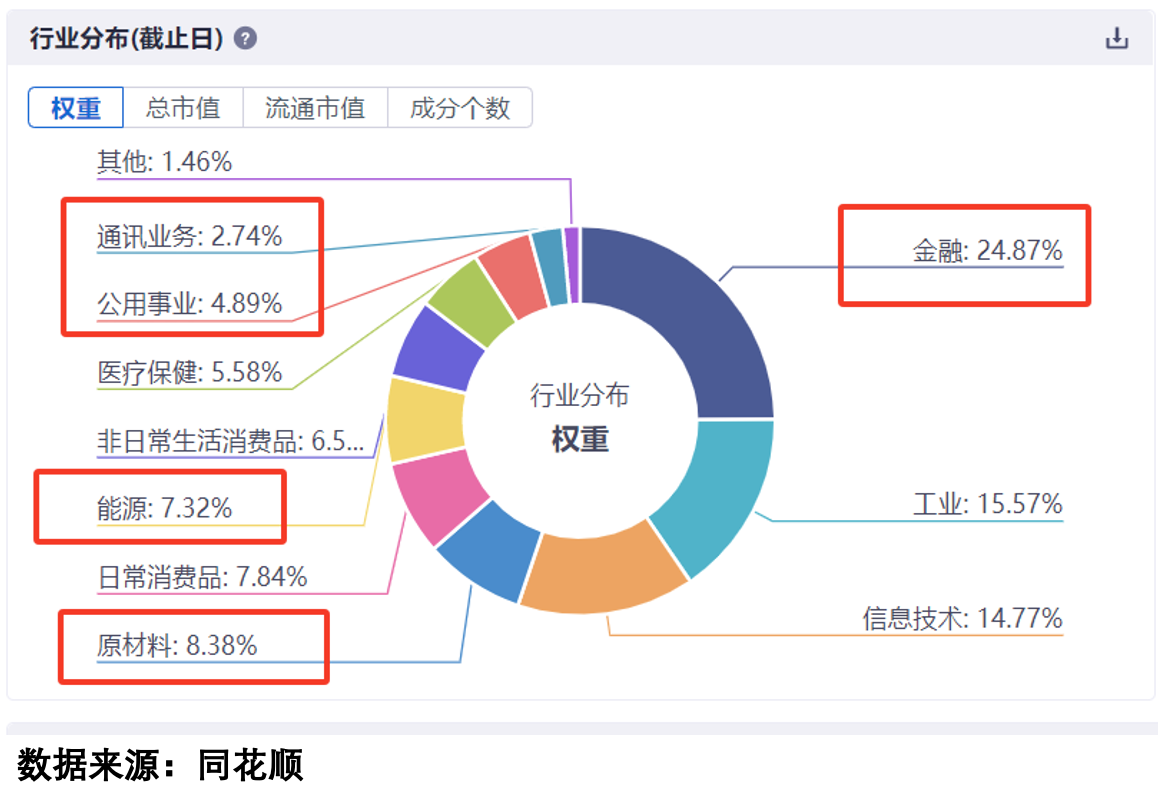The height and width of the screenshot is (794, 1158).
Task: Click the download chart icon
Action: point(1116,39)
